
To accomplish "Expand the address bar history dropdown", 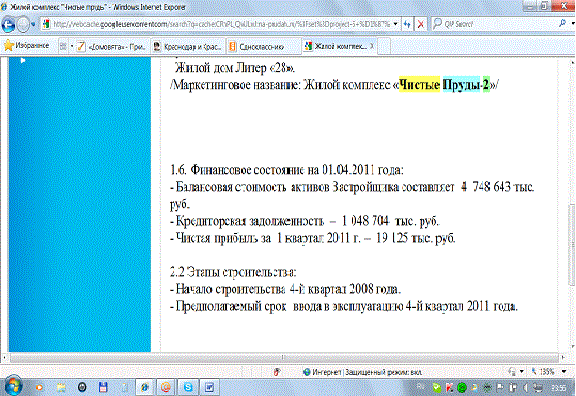I will [x=395, y=24].
